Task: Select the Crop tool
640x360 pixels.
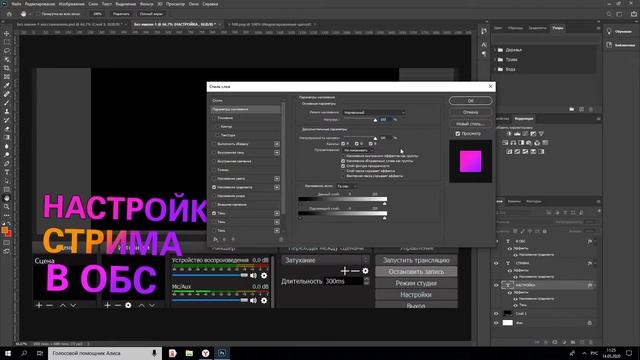Action: point(7,68)
